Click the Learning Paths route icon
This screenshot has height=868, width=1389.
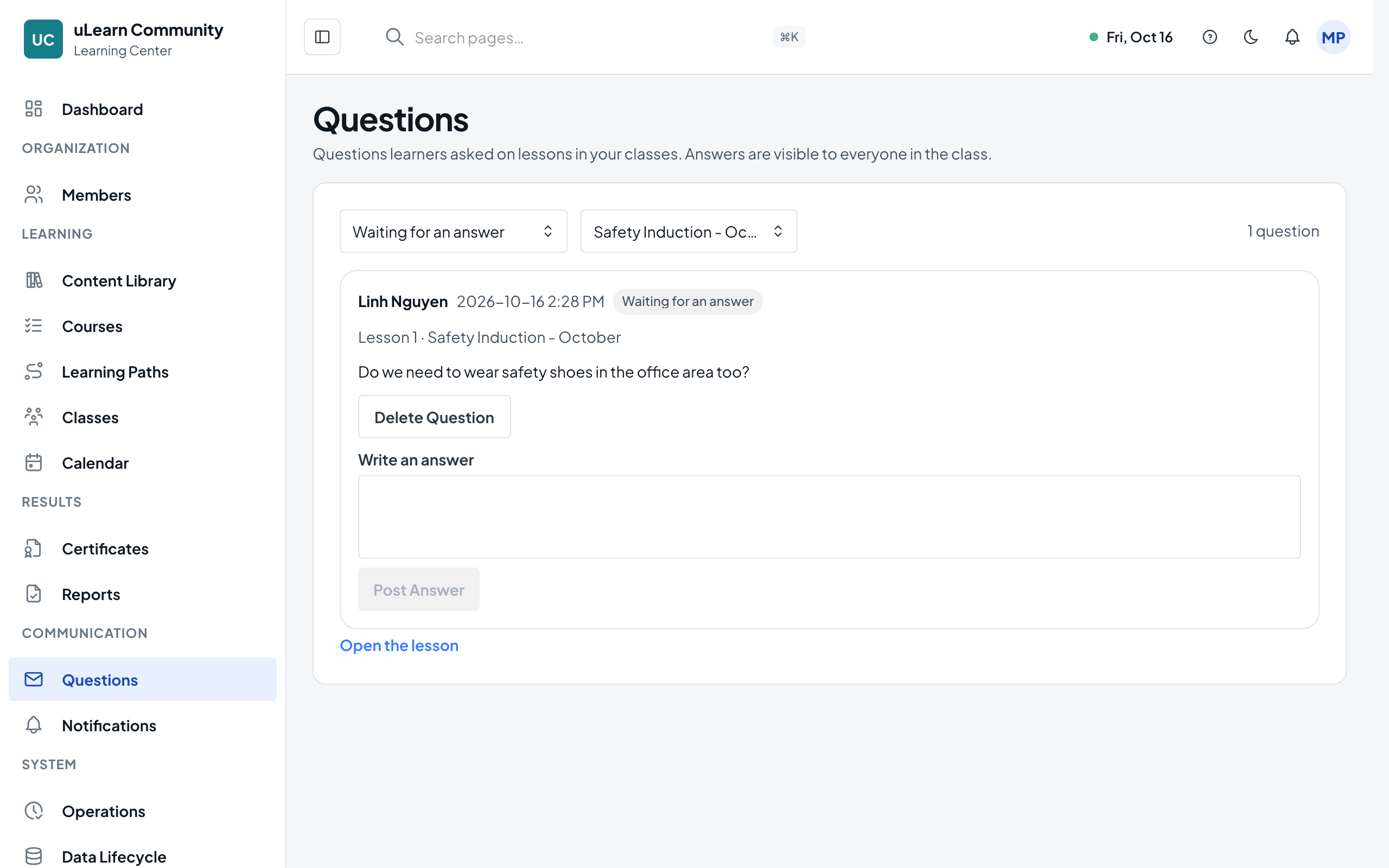(33, 372)
